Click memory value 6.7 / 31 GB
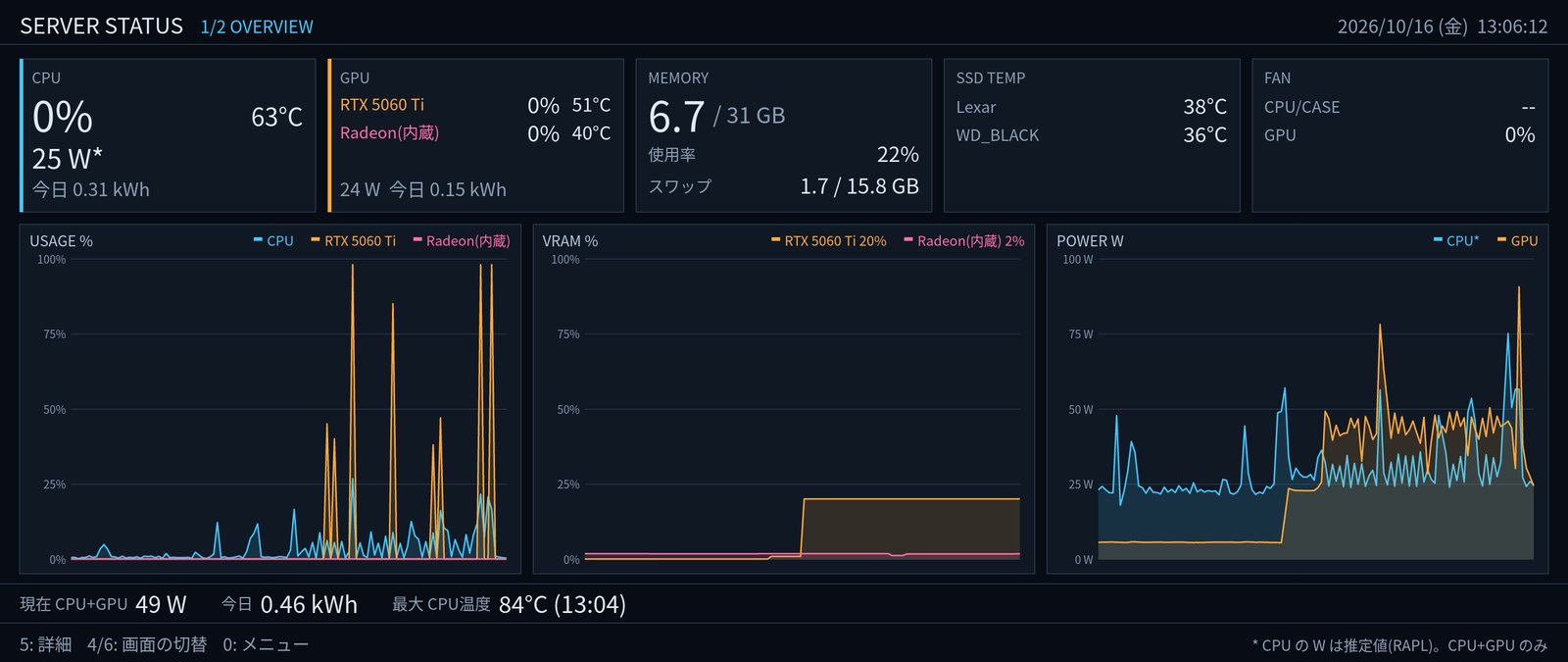Image resolution: width=1568 pixels, height=662 pixels. [x=716, y=117]
